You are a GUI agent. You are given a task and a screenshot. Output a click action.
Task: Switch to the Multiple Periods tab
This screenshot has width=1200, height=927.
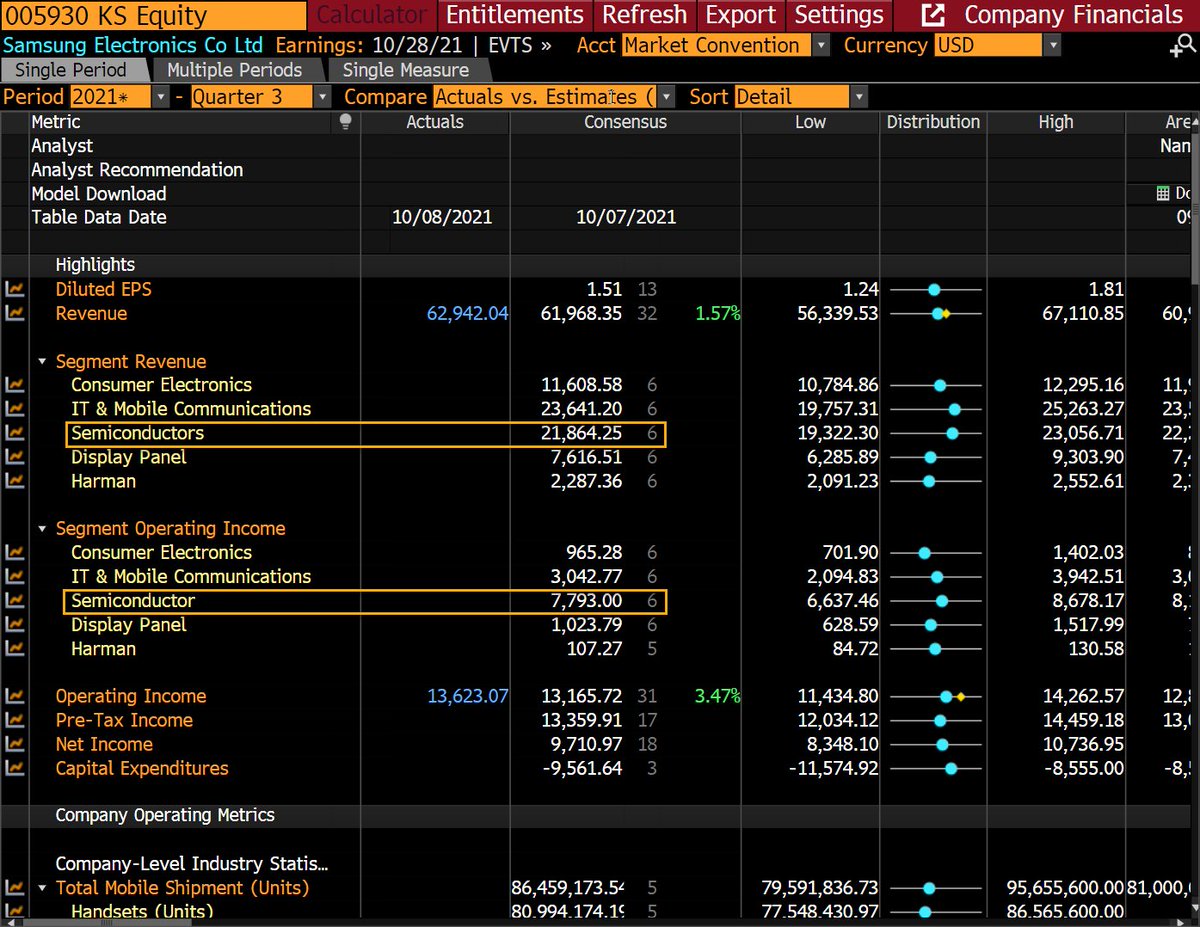tap(235, 70)
